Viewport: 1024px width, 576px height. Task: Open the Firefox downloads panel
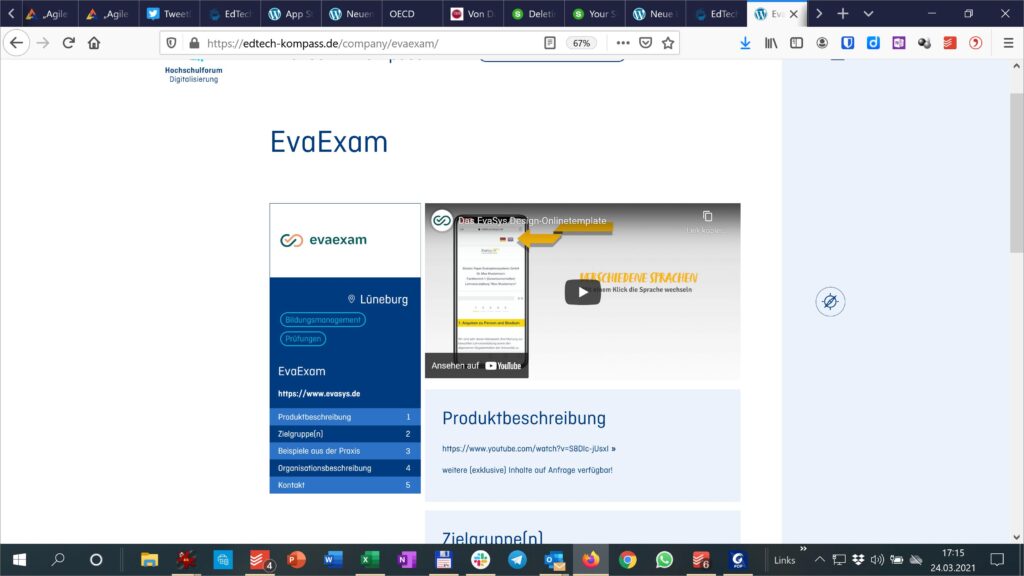(745, 43)
